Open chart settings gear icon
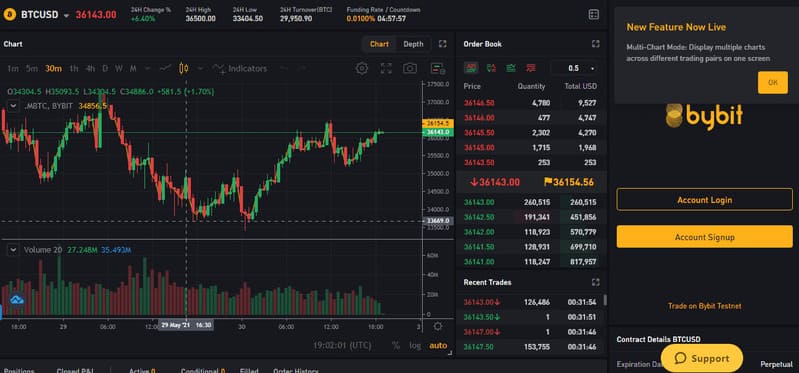This screenshot has width=799, height=373. coord(362,68)
